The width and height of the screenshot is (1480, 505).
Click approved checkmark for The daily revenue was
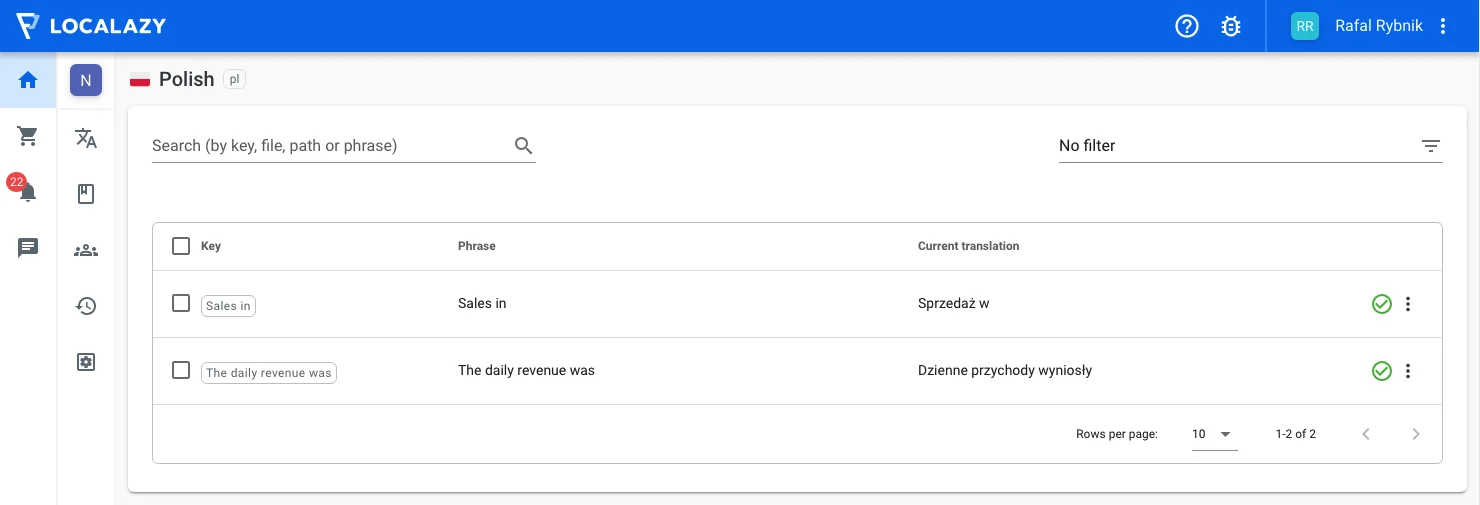(1382, 371)
